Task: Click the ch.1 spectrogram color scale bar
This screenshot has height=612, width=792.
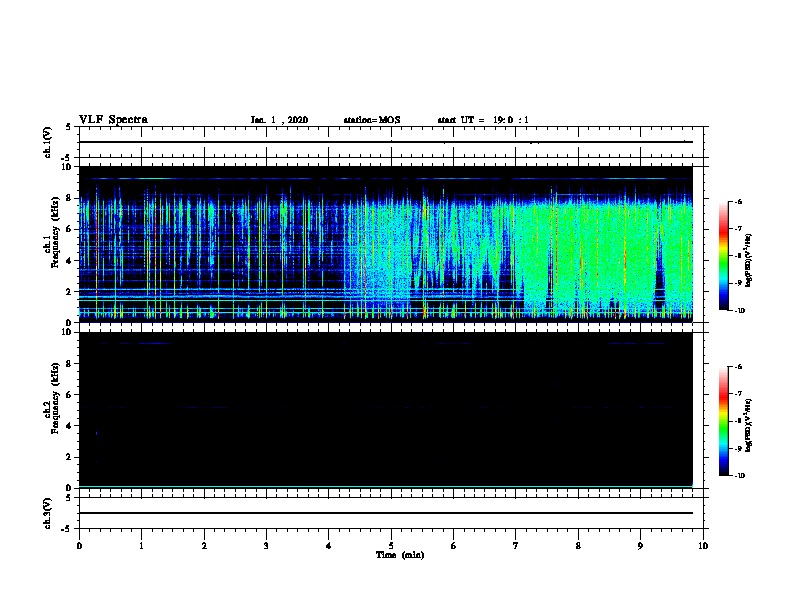Action: tap(723, 256)
